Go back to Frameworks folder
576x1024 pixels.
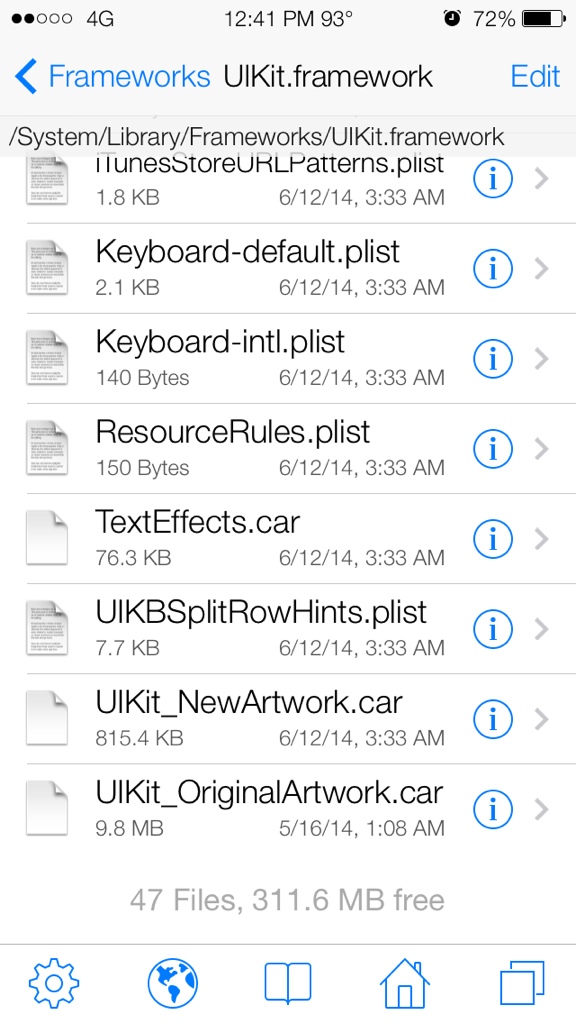(x=112, y=76)
